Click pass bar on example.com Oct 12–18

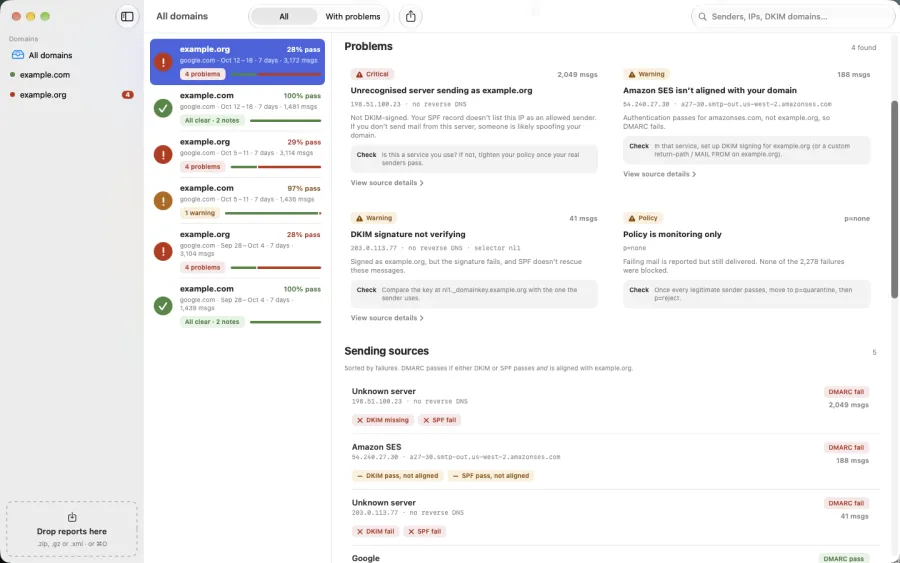pos(285,121)
